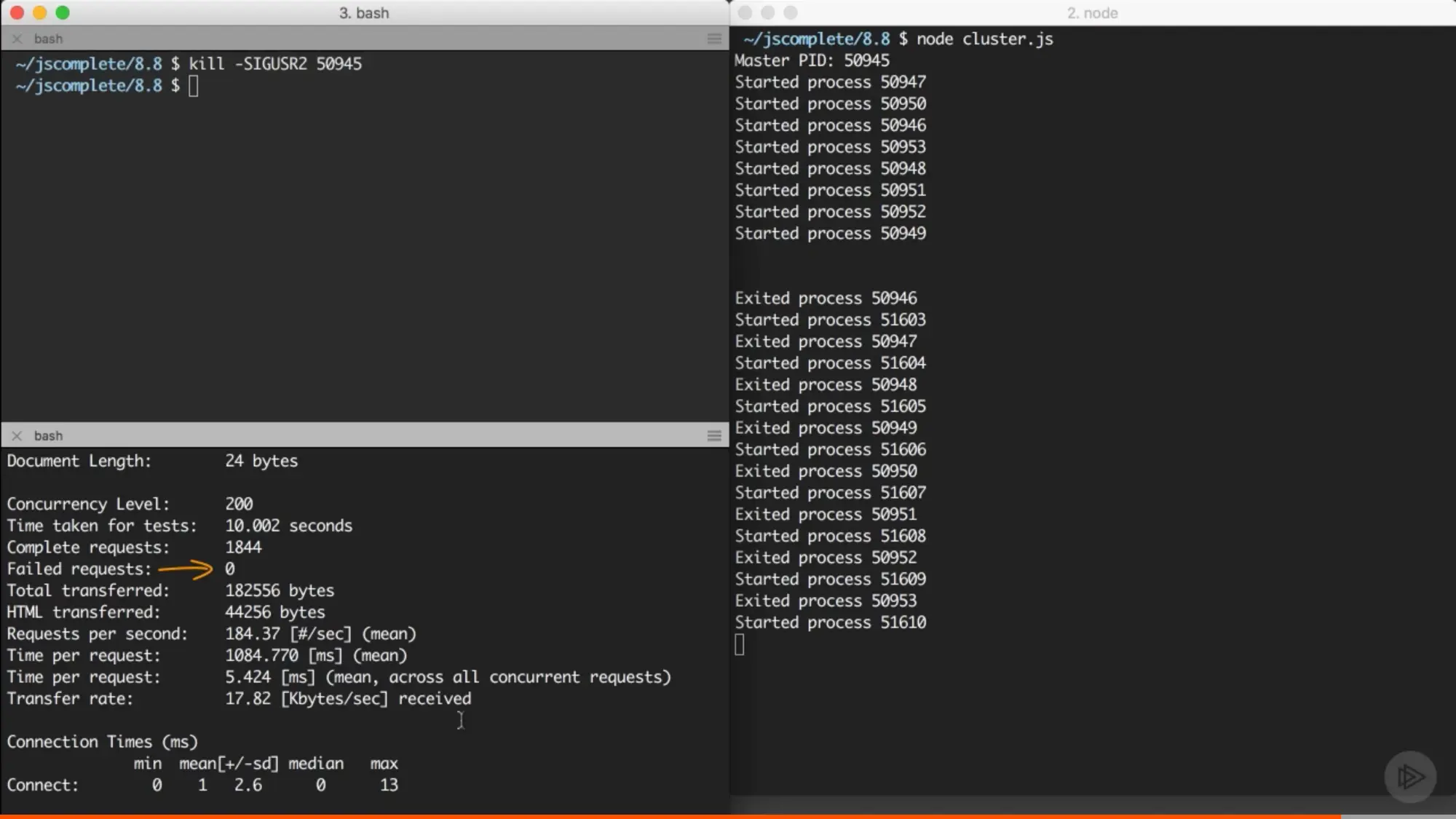Click the gray unplayed end of progress bar
Screen dimensions: 1456x819
coord(1398,816)
